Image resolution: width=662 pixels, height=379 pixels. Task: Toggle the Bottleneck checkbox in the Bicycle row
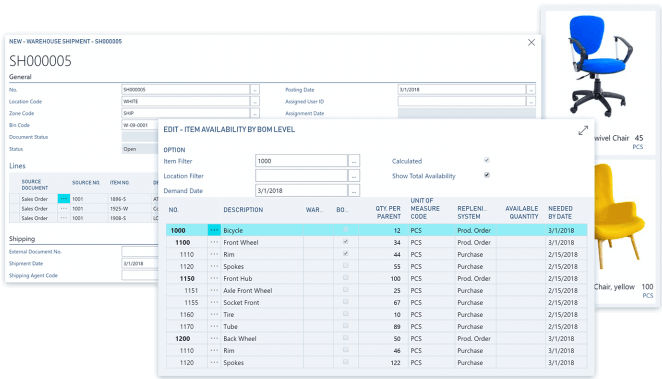(346, 230)
